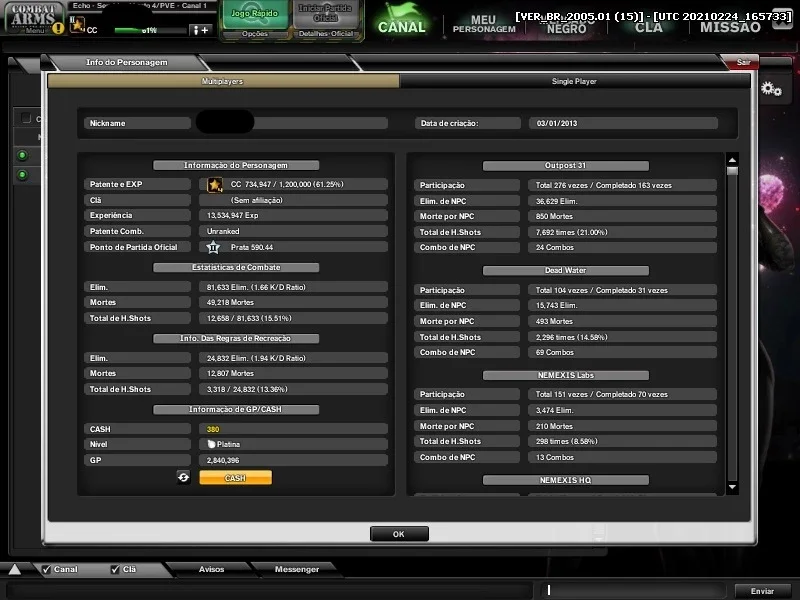Open the MERCADO NEGRO menu
Image resolution: width=800 pixels, height=600 pixels.
click(566, 24)
